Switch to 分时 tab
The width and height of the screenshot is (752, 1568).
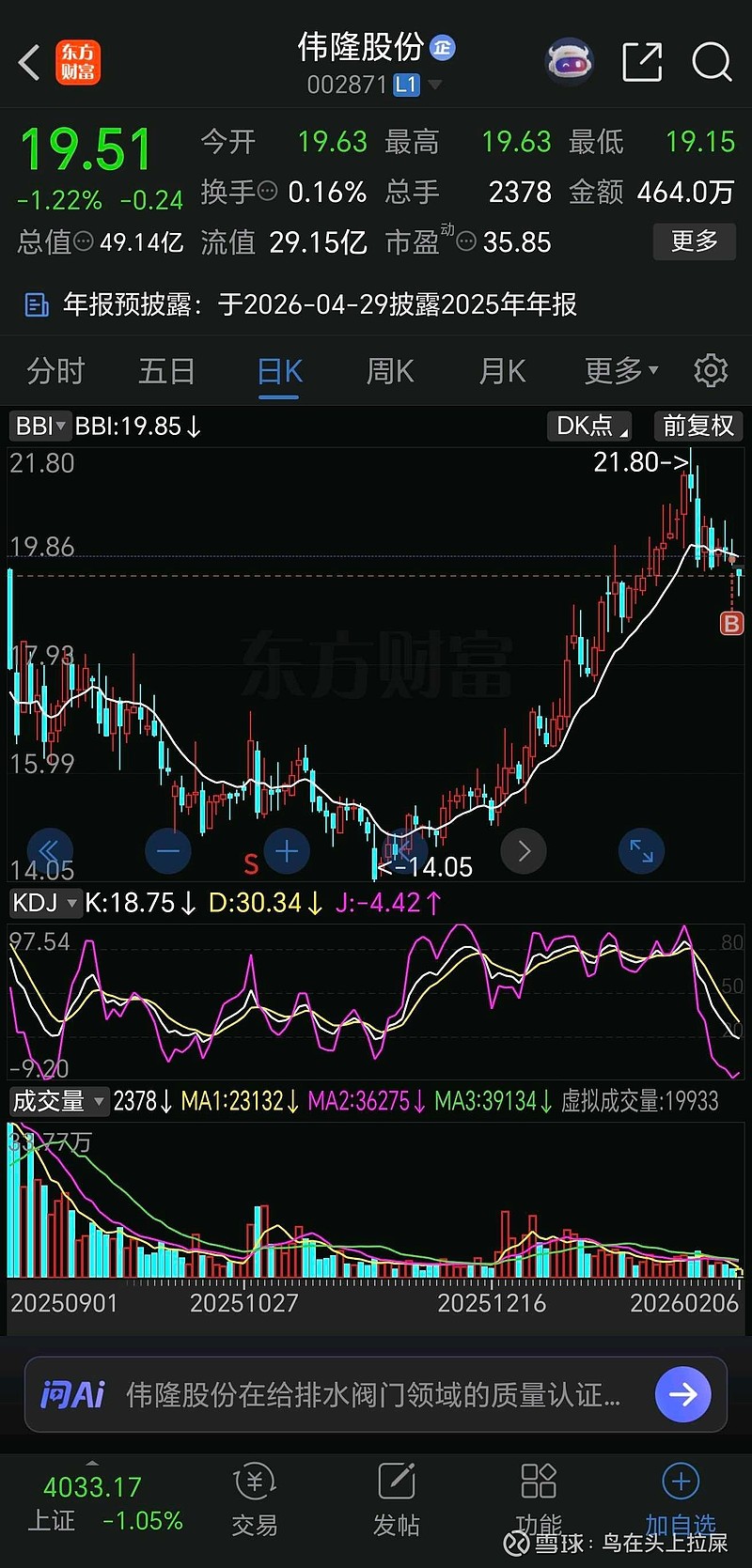(55, 371)
